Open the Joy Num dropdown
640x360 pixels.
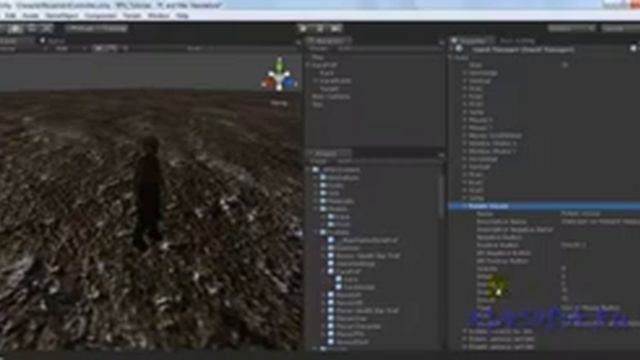pyautogui.click(x=600, y=323)
